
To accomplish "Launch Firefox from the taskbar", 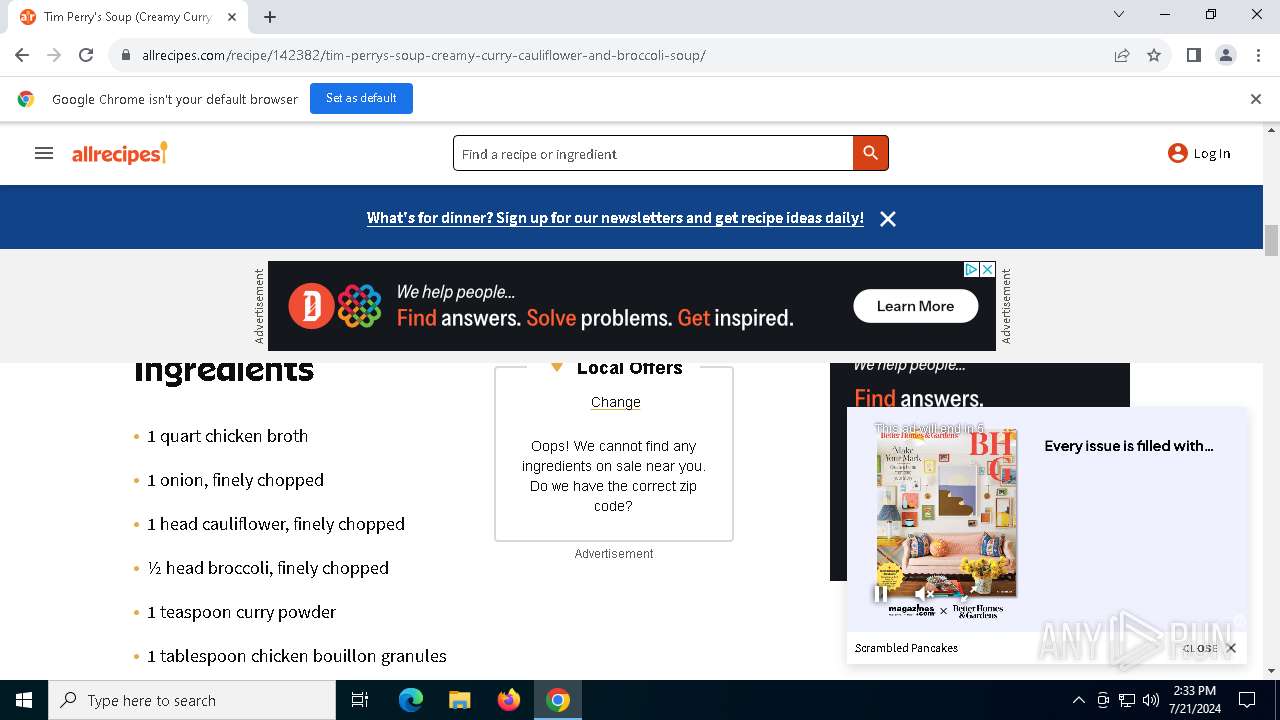I will (x=509, y=700).
